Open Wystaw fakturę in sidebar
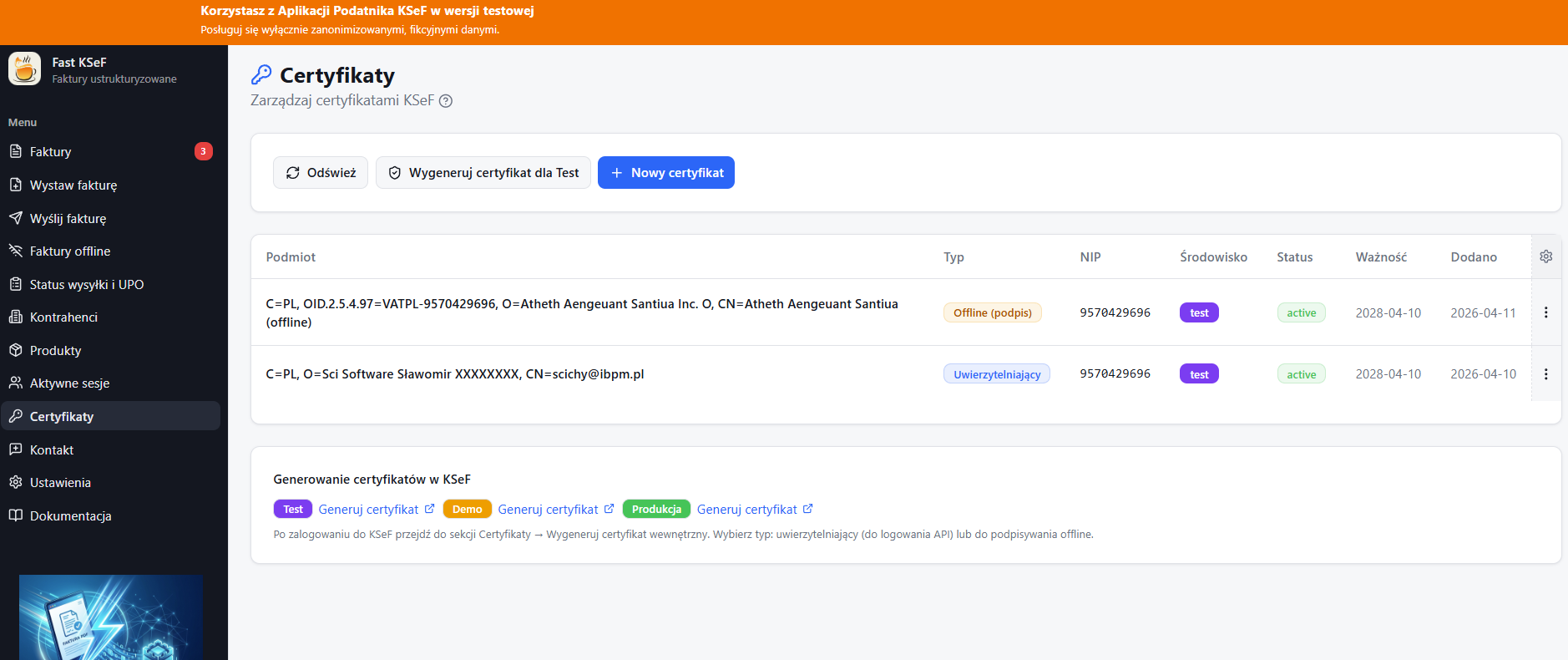The height and width of the screenshot is (660, 1568). click(x=73, y=185)
